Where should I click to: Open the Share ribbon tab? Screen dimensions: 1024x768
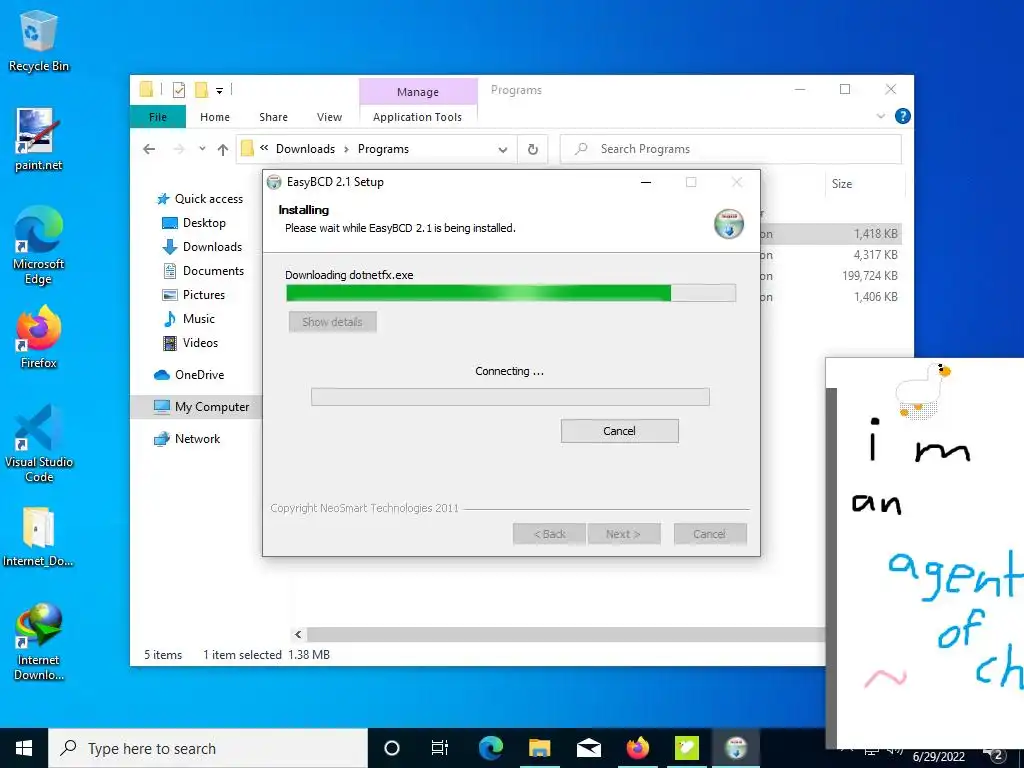tap(273, 117)
